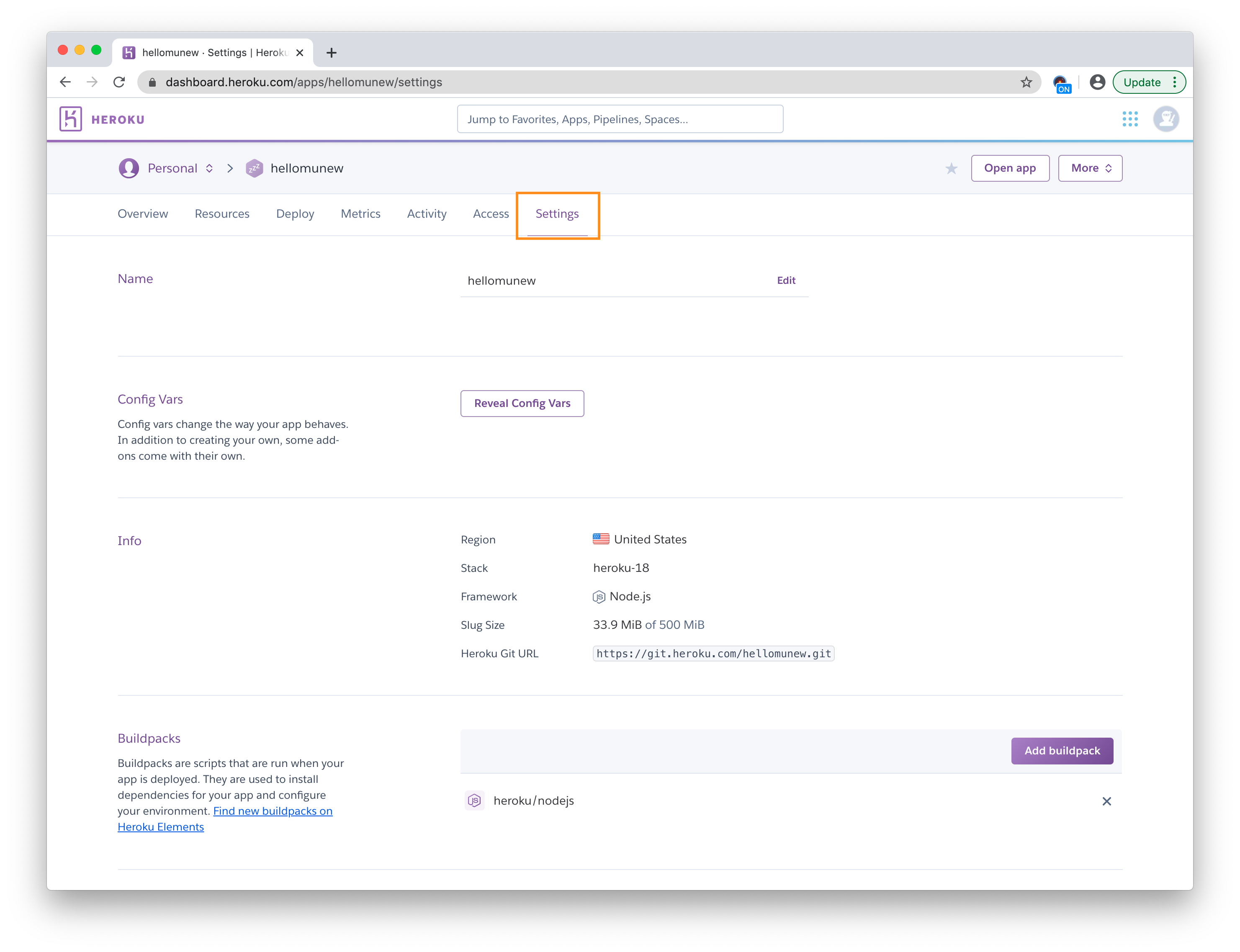1240x952 pixels.
Task: Close the hellomunew Settings browser tab
Action: (300, 53)
